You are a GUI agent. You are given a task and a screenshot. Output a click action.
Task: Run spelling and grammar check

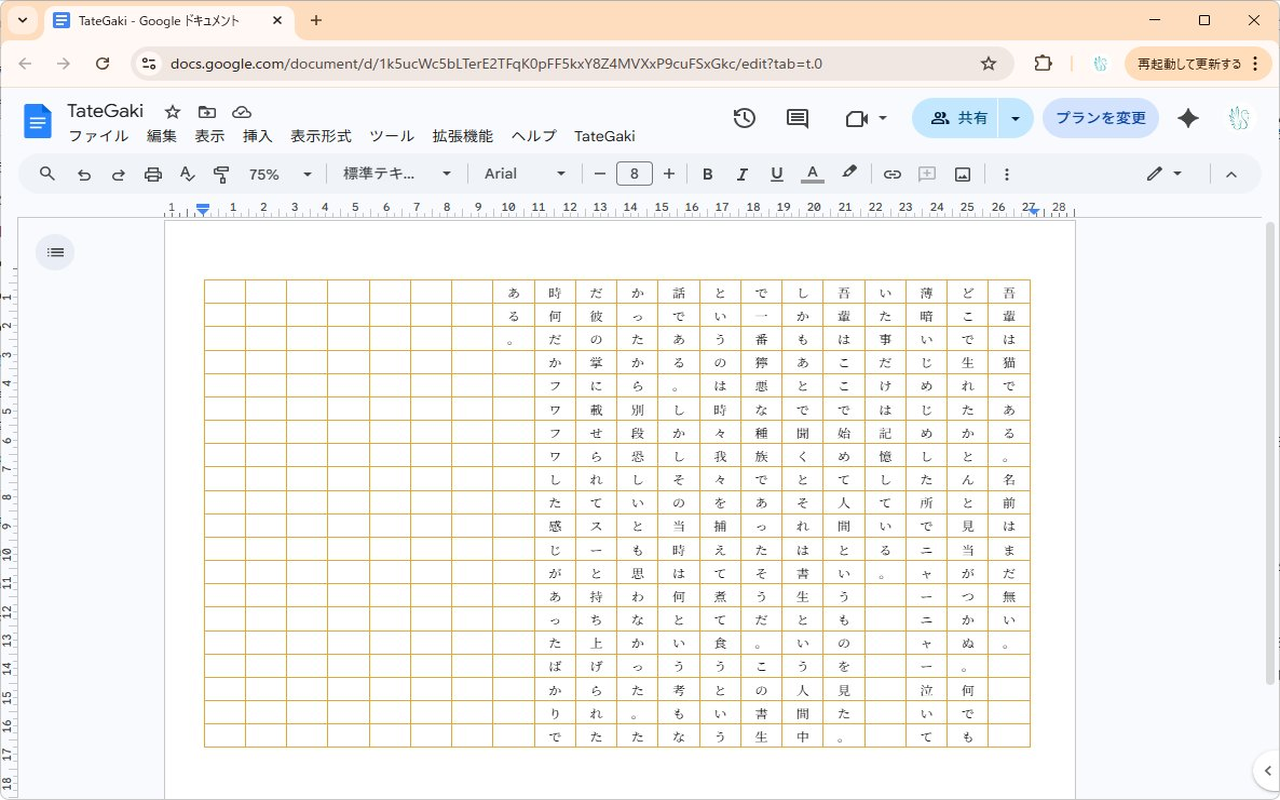(x=187, y=174)
